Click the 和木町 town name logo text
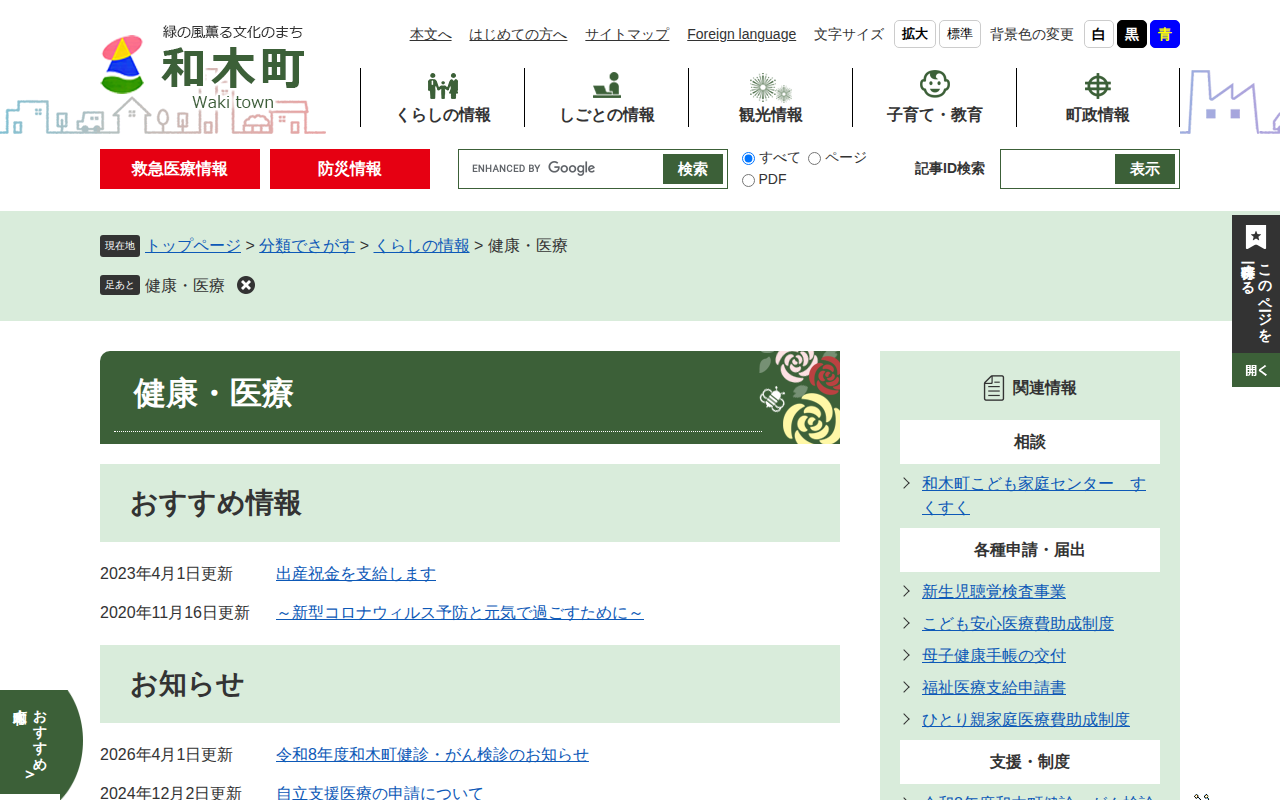The height and width of the screenshot is (800, 1280). [233, 68]
